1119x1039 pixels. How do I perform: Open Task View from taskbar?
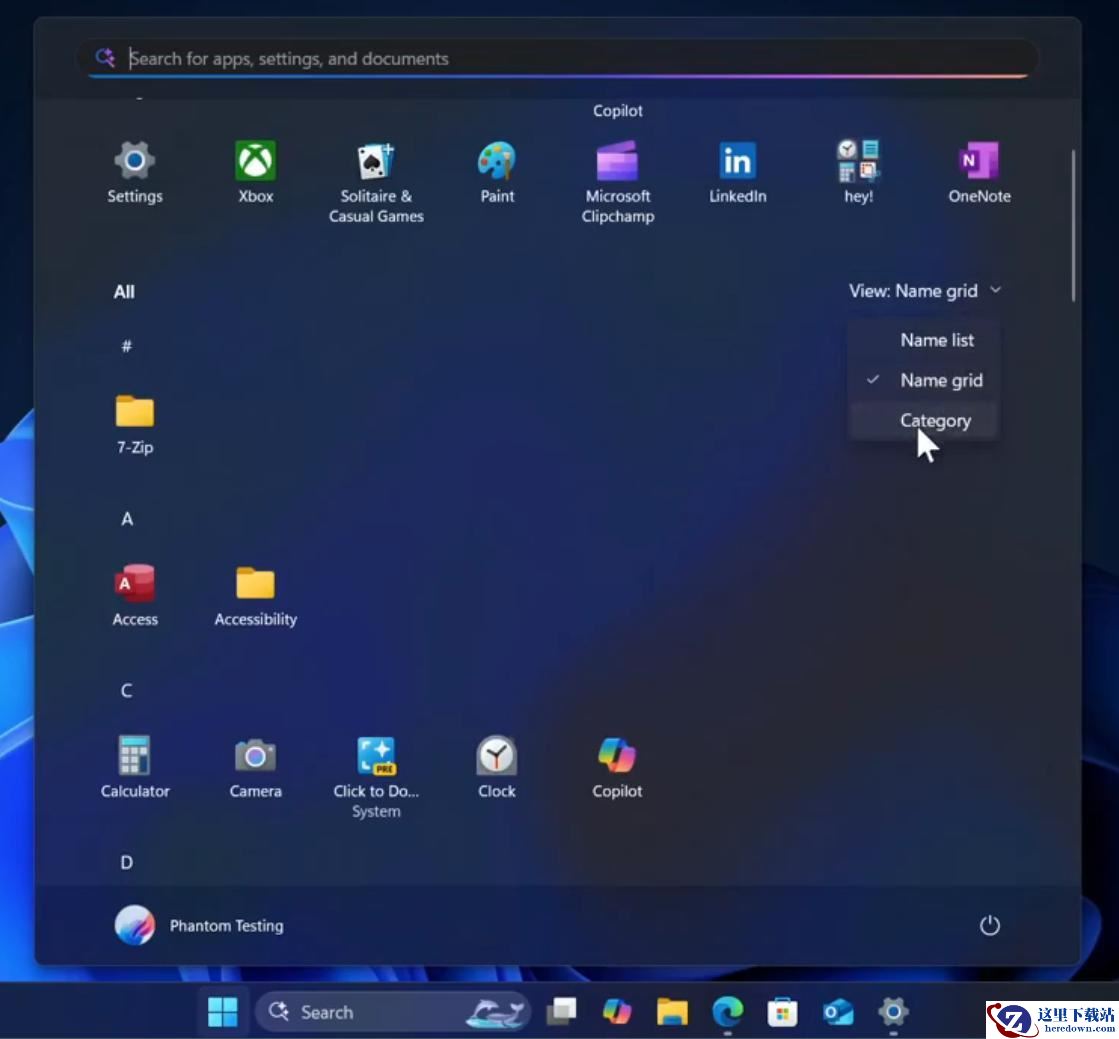(562, 1012)
